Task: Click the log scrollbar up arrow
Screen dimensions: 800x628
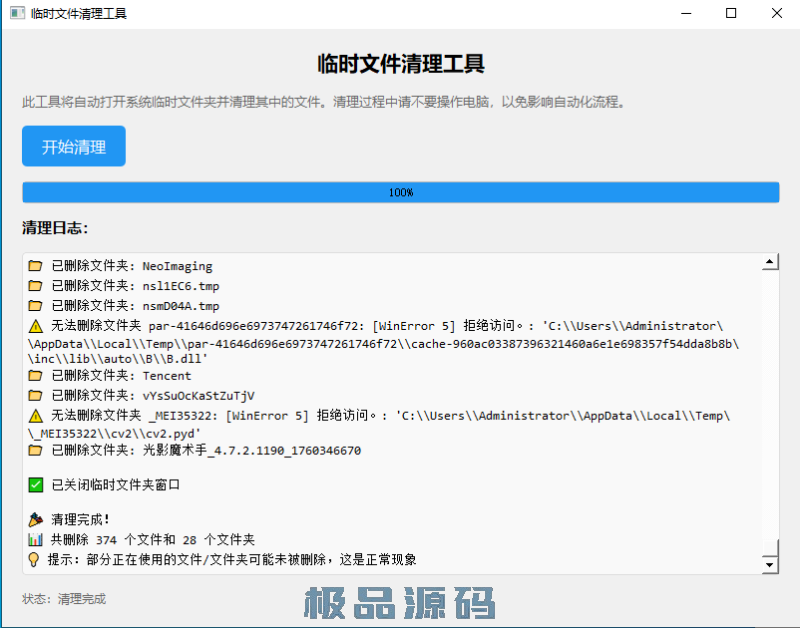Action: pyautogui.click(x=770, y=263)
